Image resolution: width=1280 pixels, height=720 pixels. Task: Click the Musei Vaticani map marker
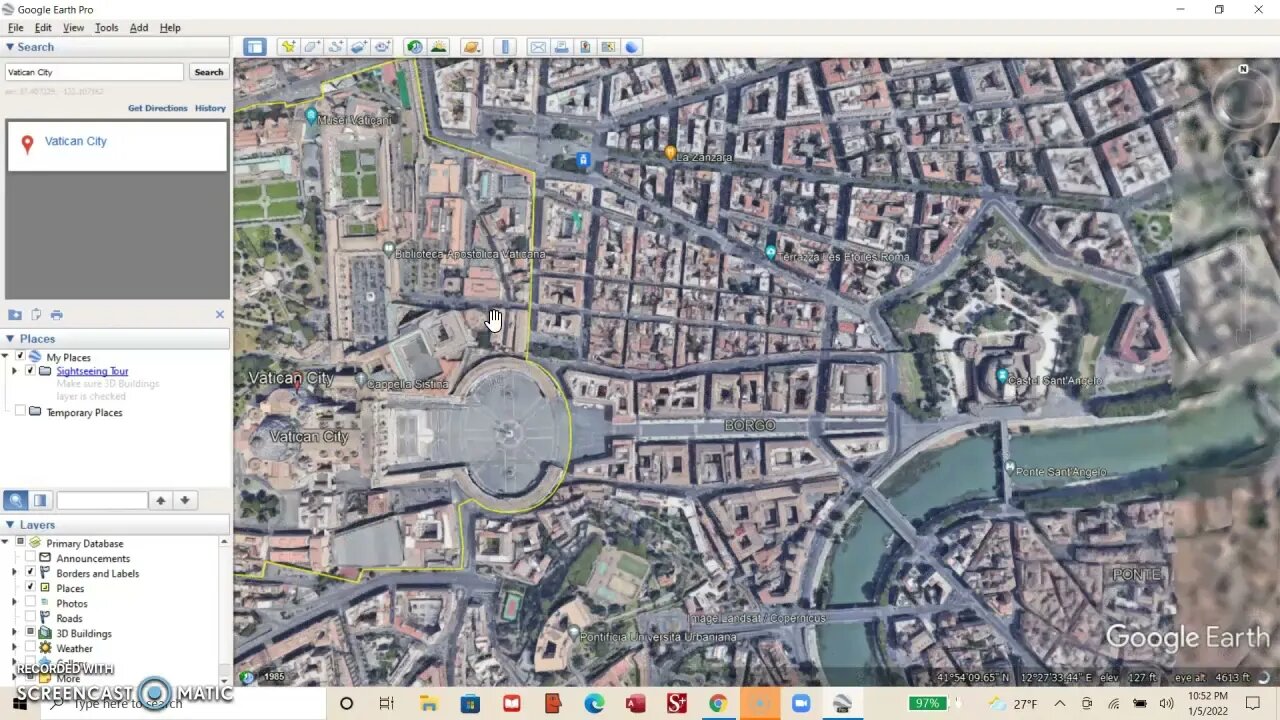(x=311, y=116)
